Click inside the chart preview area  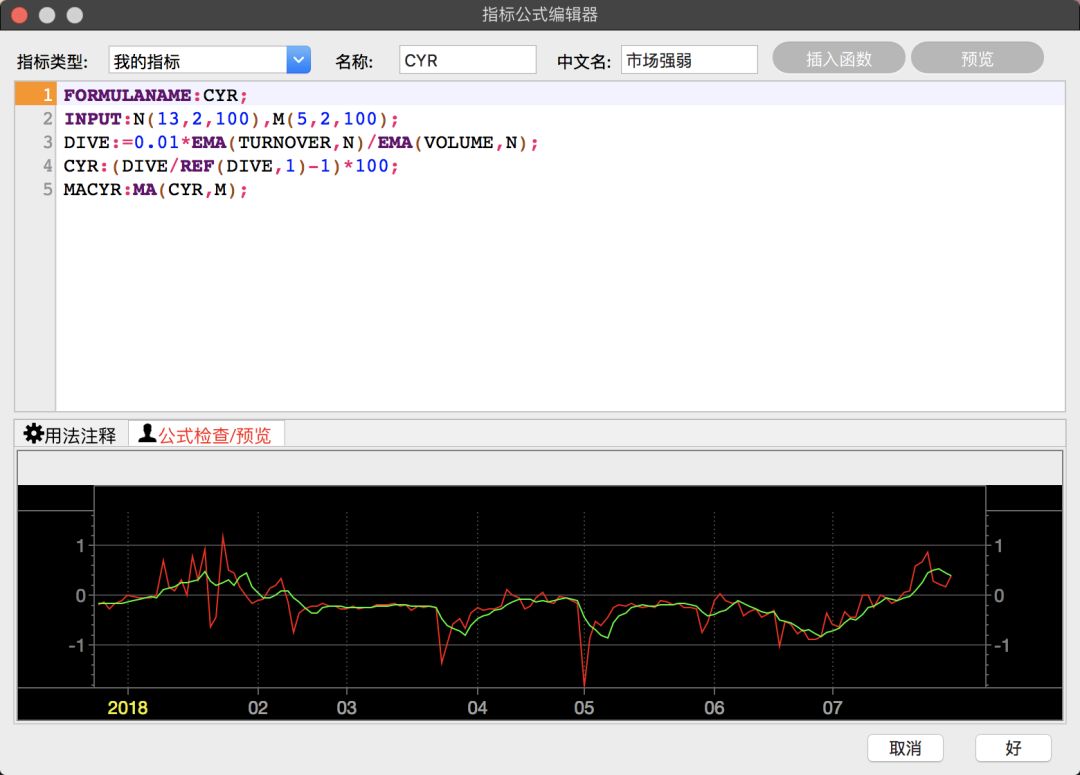[x=540, y=595]
